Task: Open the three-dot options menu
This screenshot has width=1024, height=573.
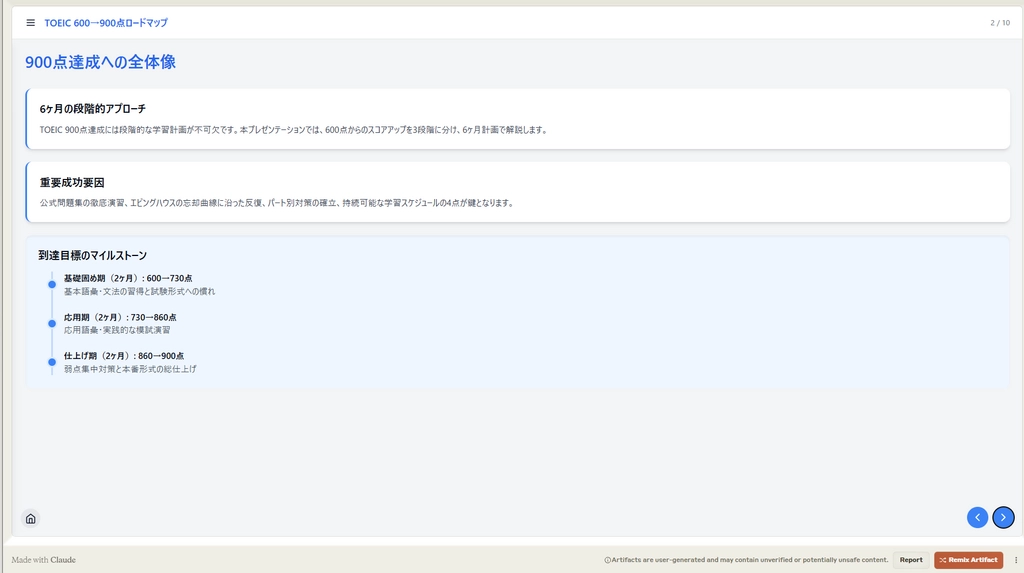Action: 1016,560
